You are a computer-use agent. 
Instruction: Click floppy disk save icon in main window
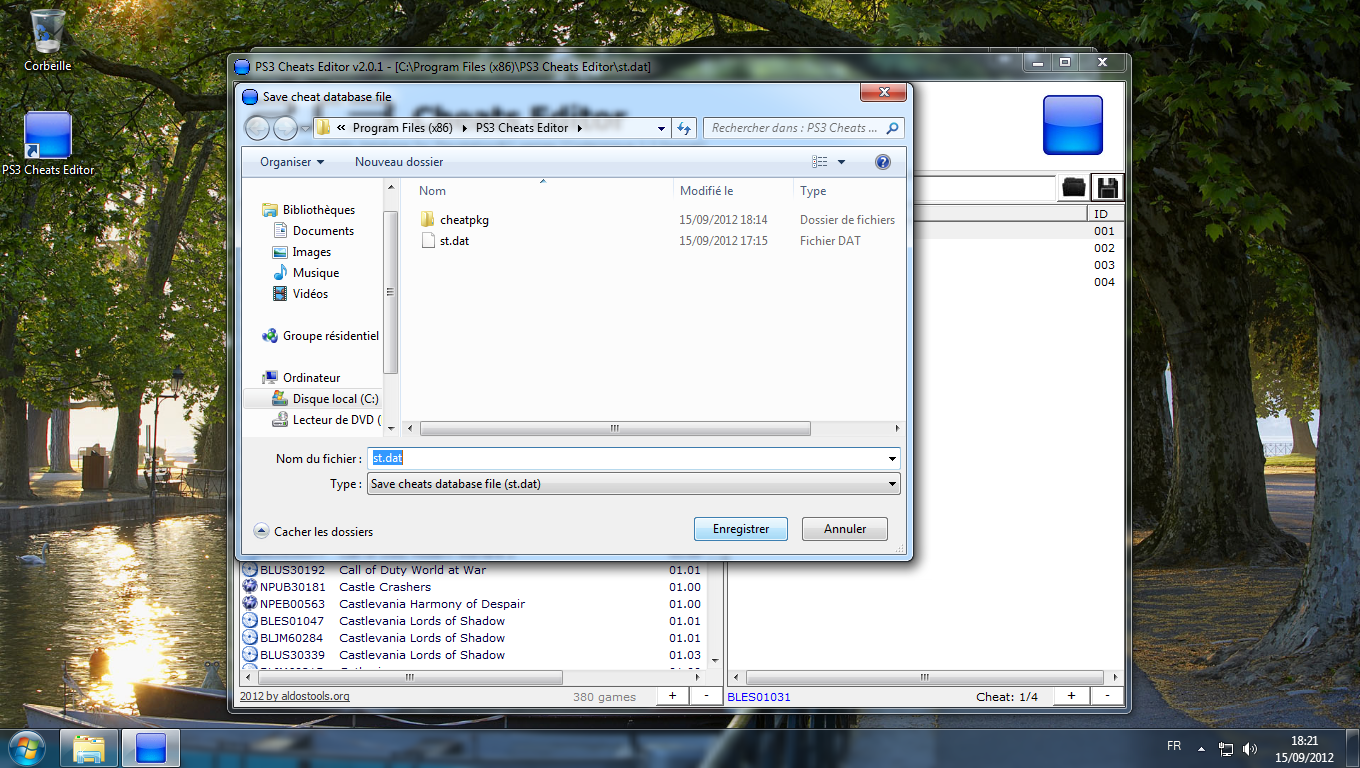point(1107,187)
